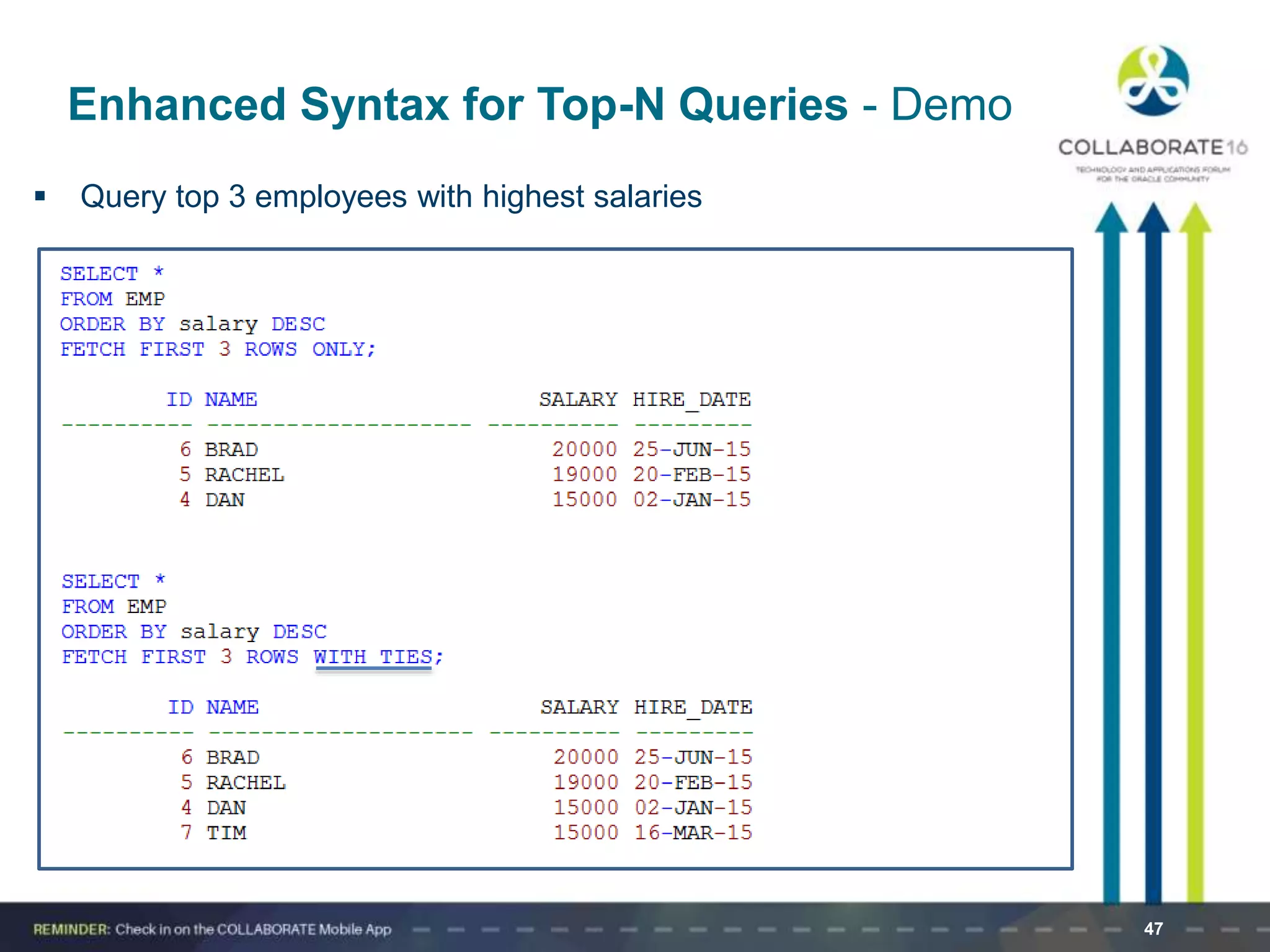This screenshot has height=952, width=1270.
Task: Click the second 'ORDER BY salary DESC' line
Action: pyautogui.click(x=193, y=632)
